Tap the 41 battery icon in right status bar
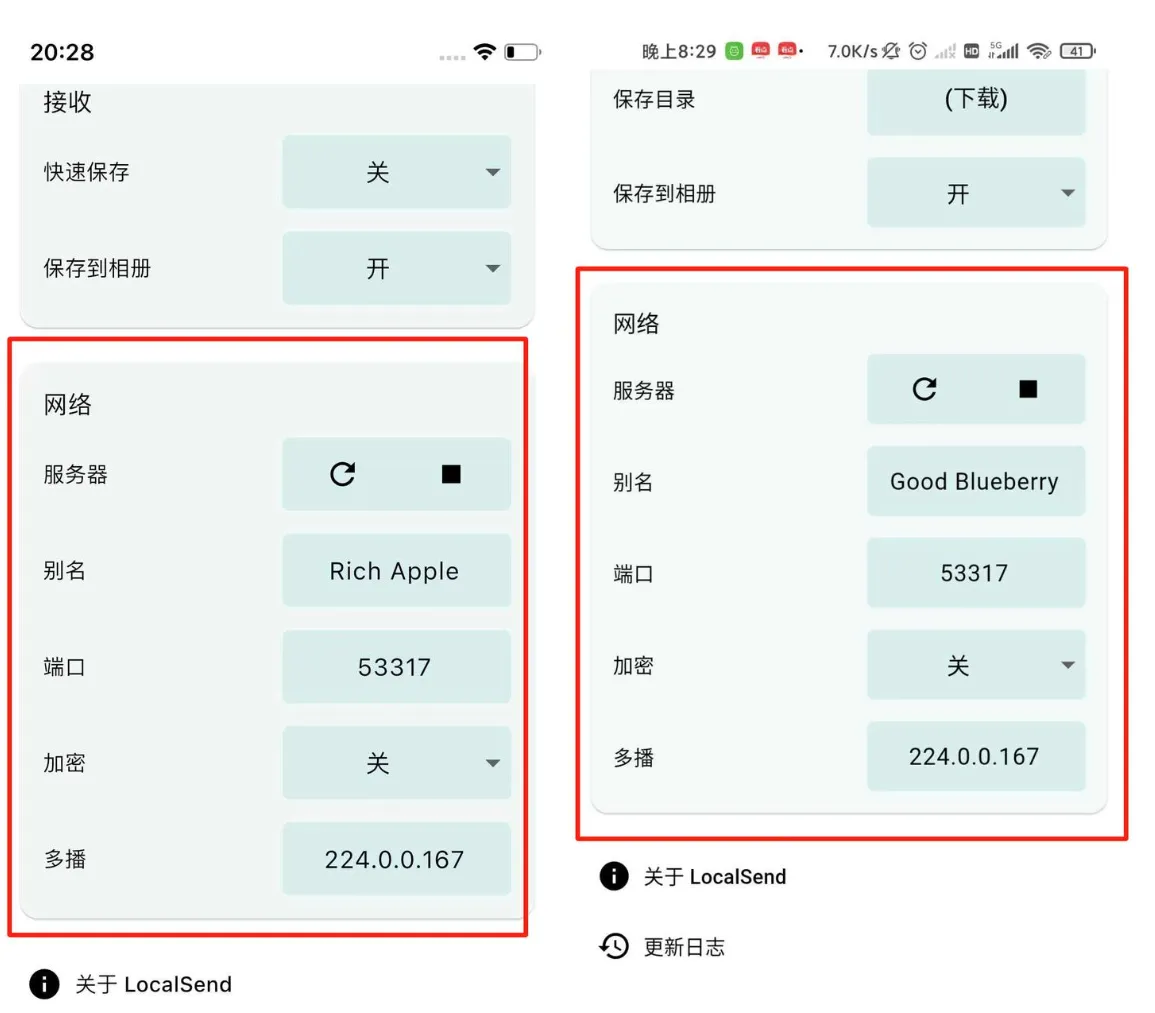The image size is (1155, 1013). click(x=1077, y=51)
